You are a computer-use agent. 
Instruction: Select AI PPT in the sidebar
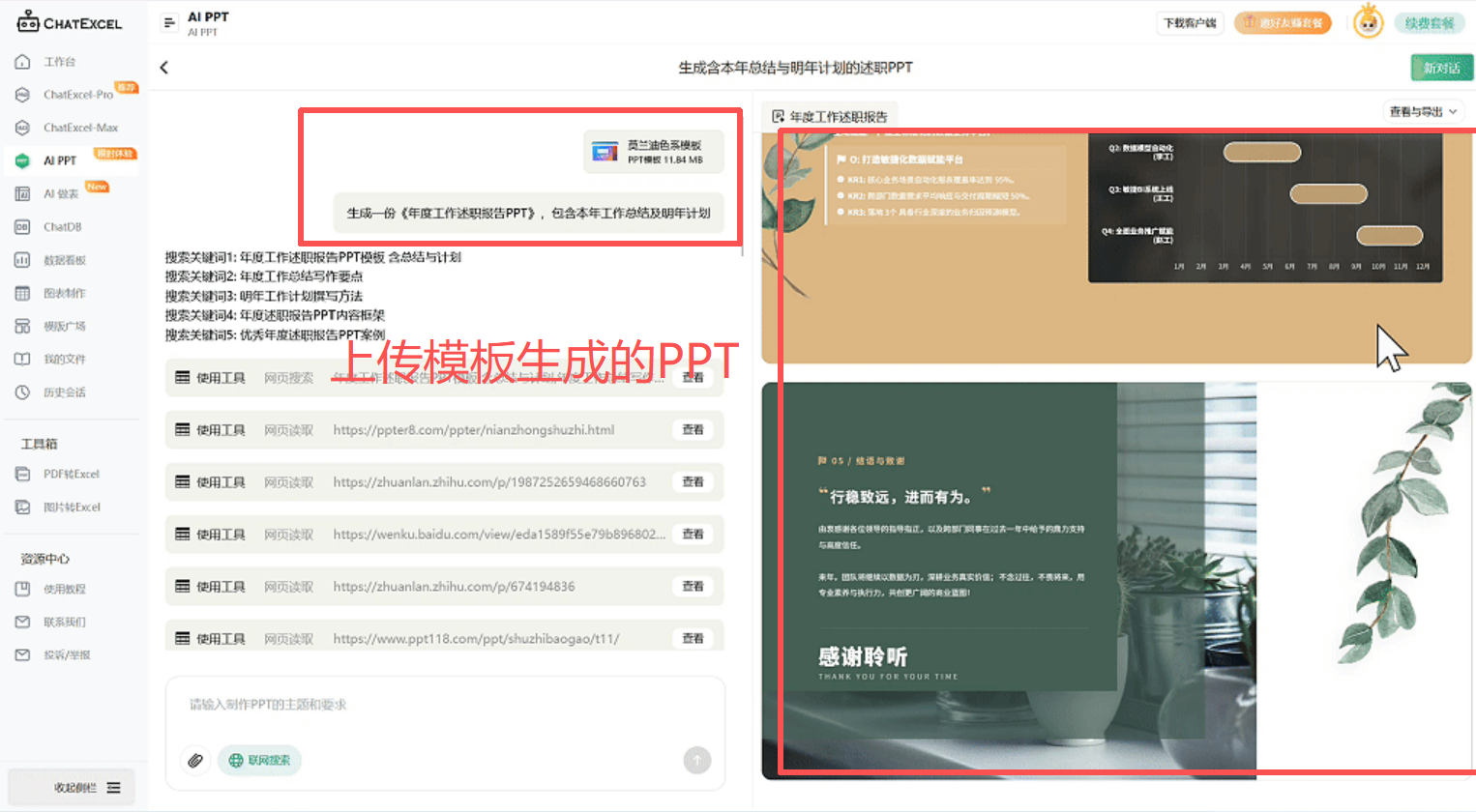pyautogui.click(x=60, y=160)
